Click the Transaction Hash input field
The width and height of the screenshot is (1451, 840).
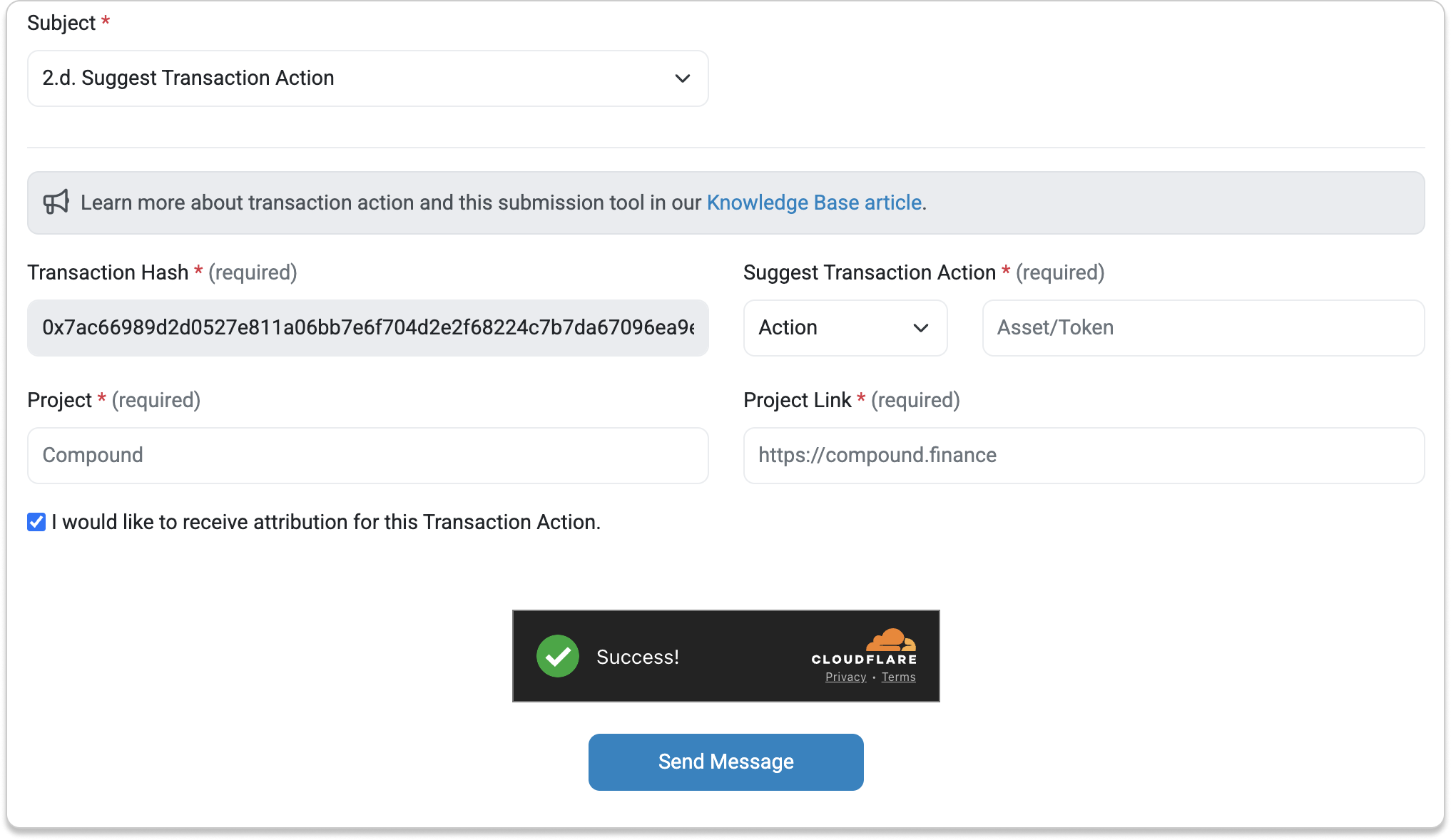[x=367, y=328]
